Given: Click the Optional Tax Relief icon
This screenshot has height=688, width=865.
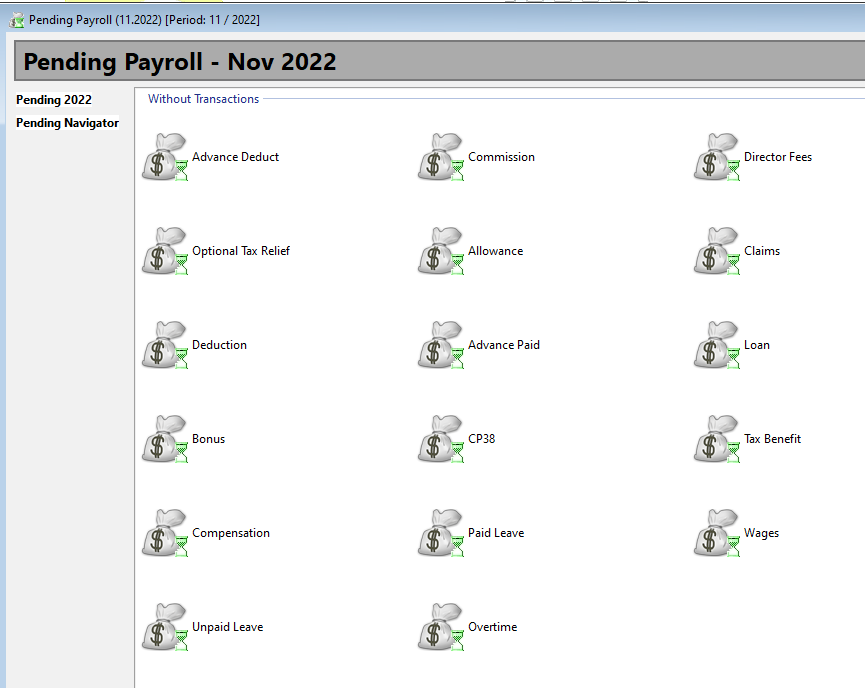Looking at the screenshot, I should (164, 251).
